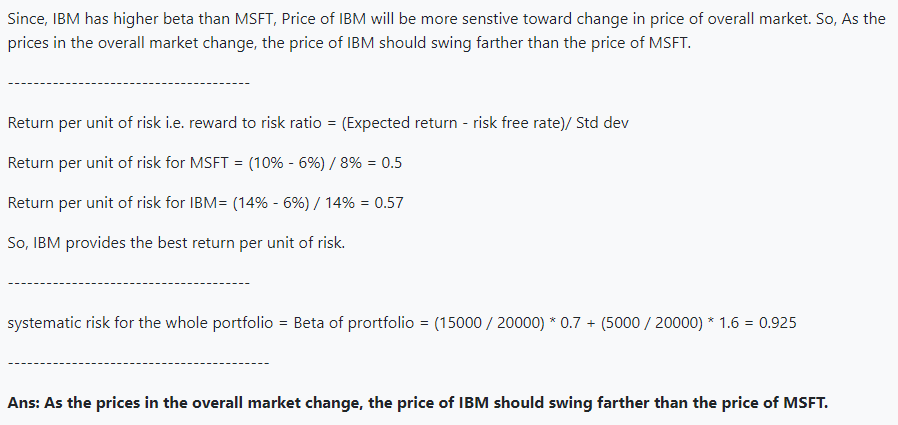Click the word 'Since' at paragraph start
The height and width of the screenshot is (425, 898).
click(x=25, y=19)
